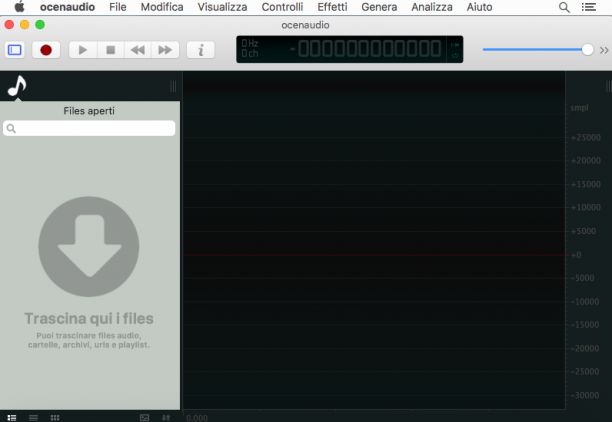Open the Effetti menu
The image size is (612, 422).
332,7
